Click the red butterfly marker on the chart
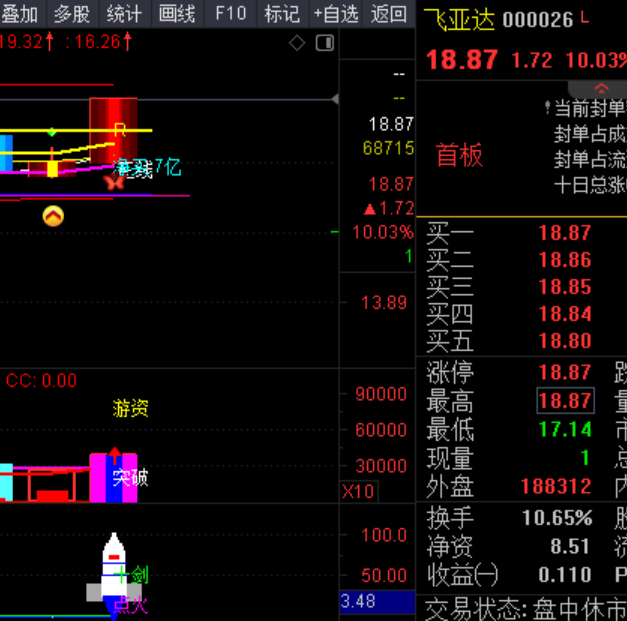Screen dimensions: 627x621 click(x=114, y=182)
